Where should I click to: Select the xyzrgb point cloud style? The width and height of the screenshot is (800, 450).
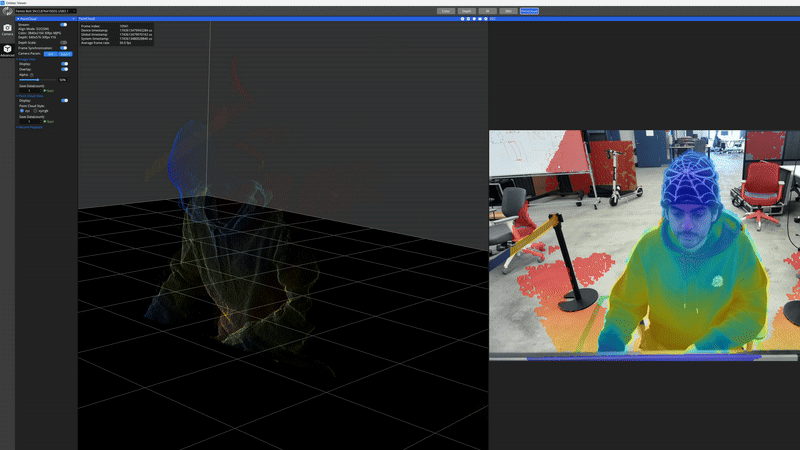click(x=35, y=111)
